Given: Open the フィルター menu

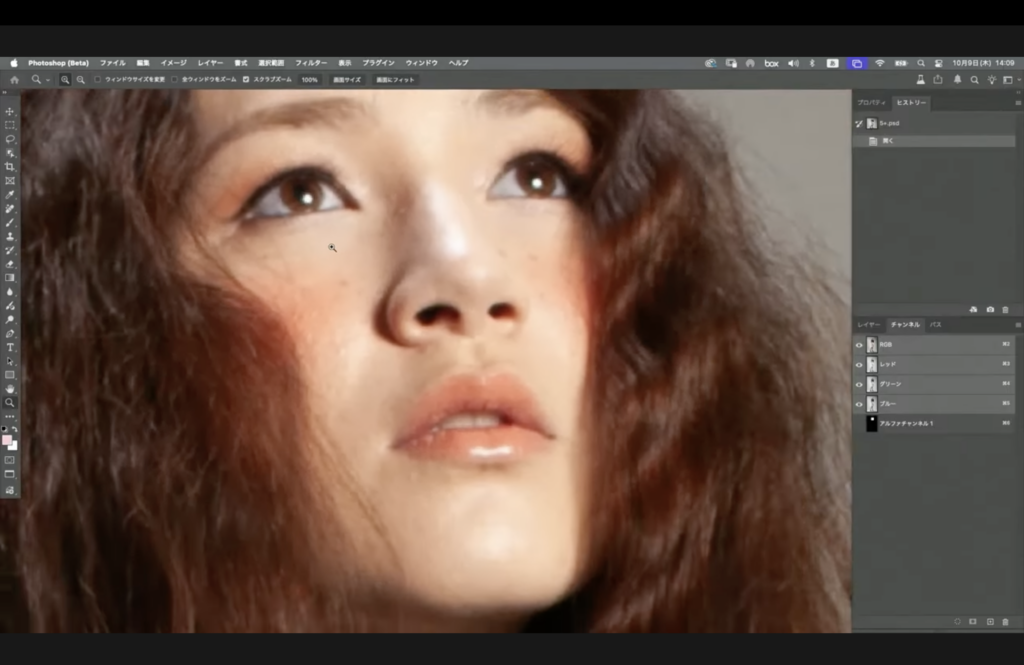Looking at the screenshot, I should click(311, 63).
